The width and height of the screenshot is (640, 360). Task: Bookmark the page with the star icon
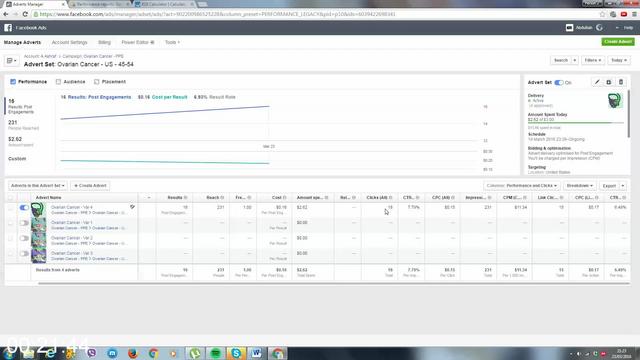602,14
